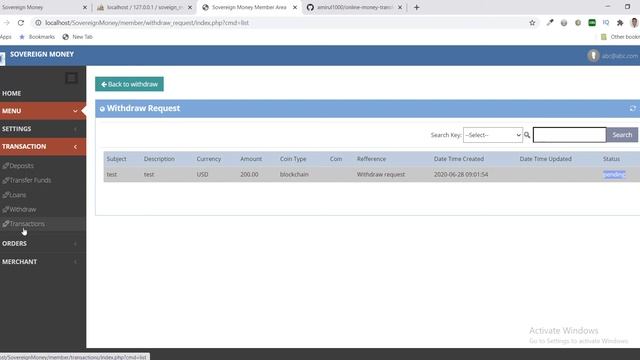640x360 pixels.
Task: Open Transactions page in sidebar
Action: click(27, 224)
